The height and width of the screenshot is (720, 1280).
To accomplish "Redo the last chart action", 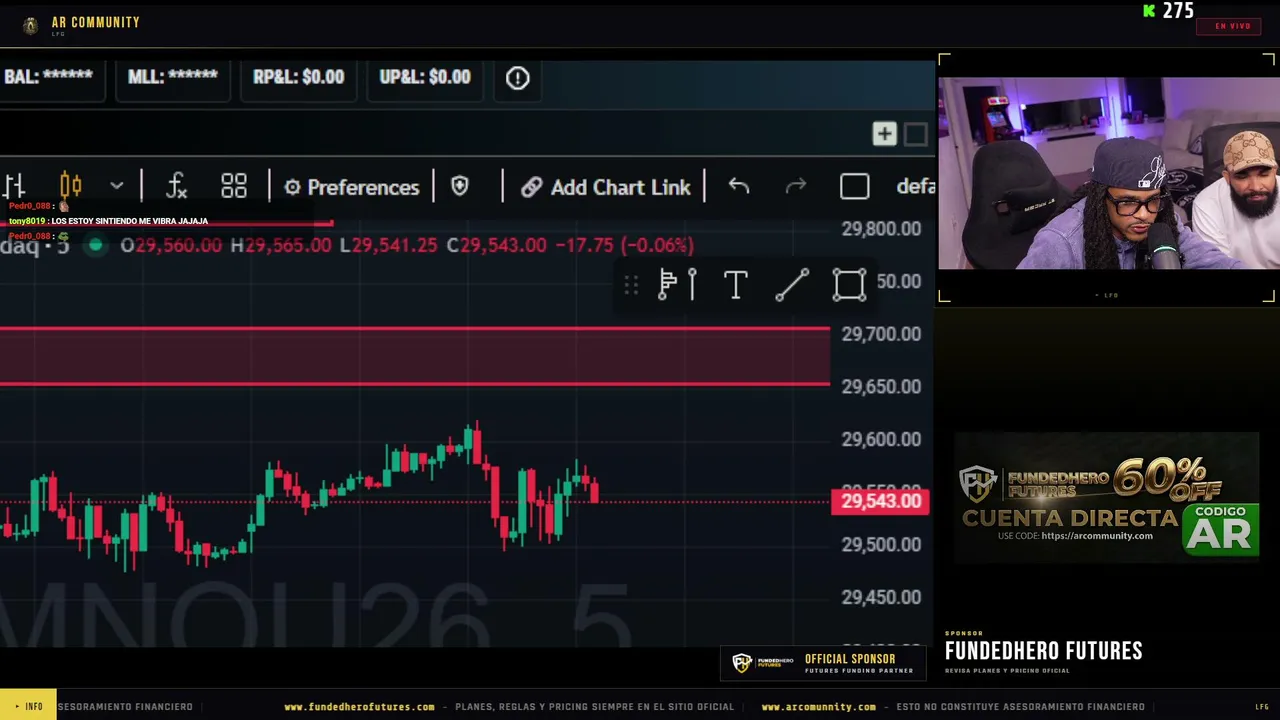I will pyautogui.click(x=796, y=186).
